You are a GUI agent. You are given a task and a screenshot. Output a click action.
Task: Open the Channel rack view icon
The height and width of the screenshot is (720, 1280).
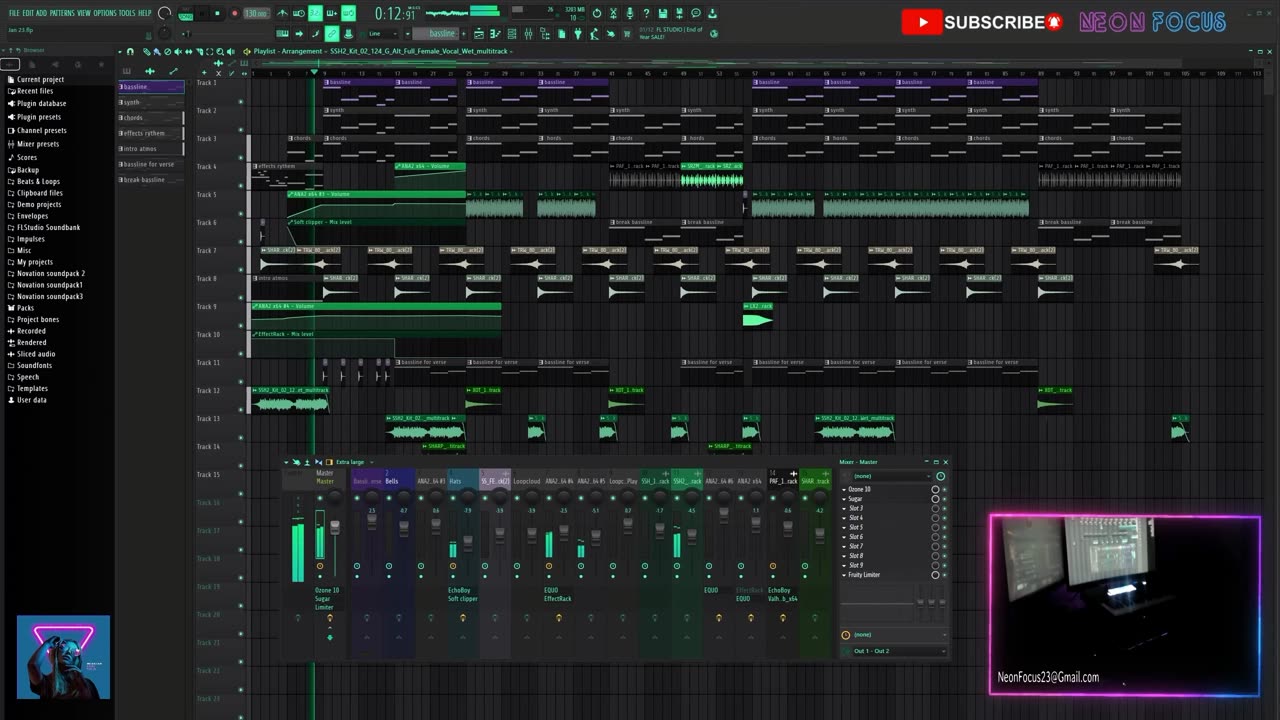pyautogui.click(x=511, y=33)
